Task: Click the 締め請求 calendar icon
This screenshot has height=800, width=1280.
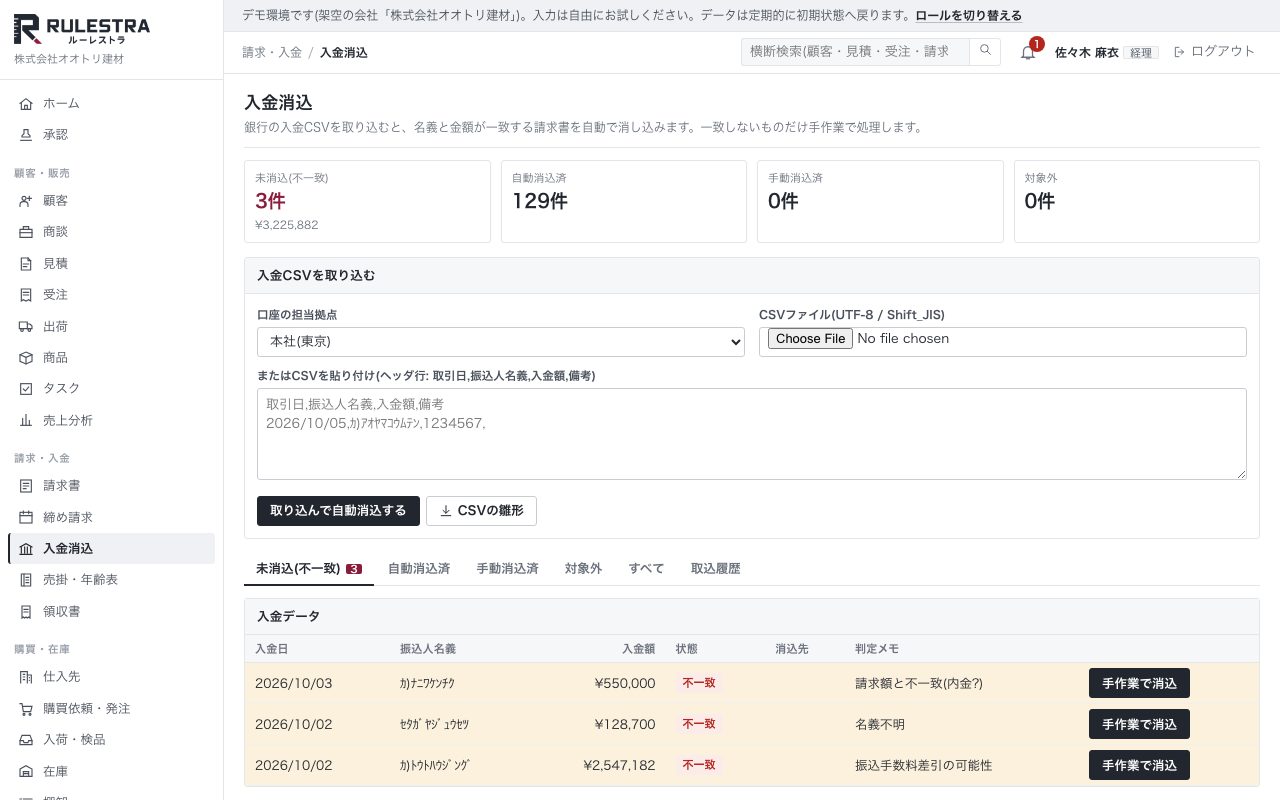Action: tap(26, 518)
